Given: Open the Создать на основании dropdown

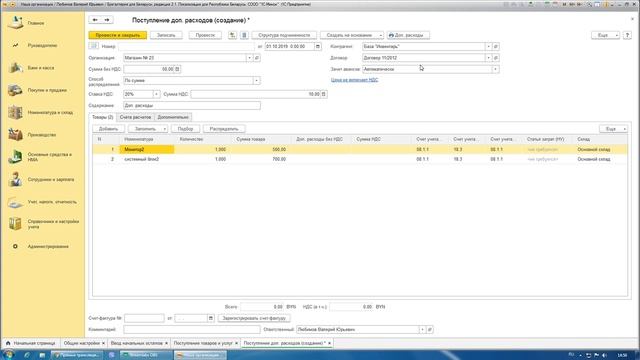Looking at the screenshot, I should click(352, 35).
